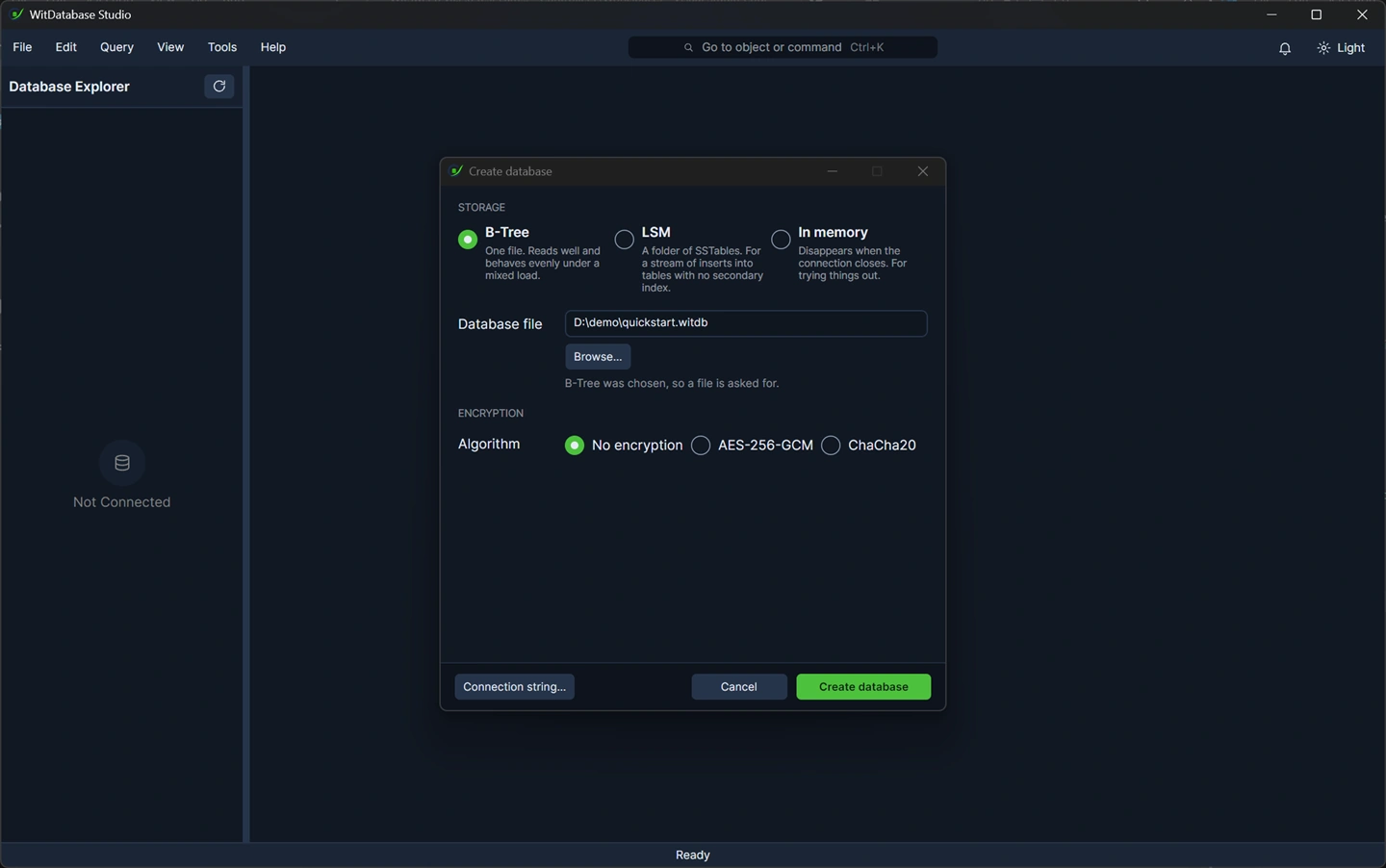Image resolution: width=1386 pixels, height=868 pixels.
Task: Minimize the WitDatabase Studio window
Action: (1271, 14)
